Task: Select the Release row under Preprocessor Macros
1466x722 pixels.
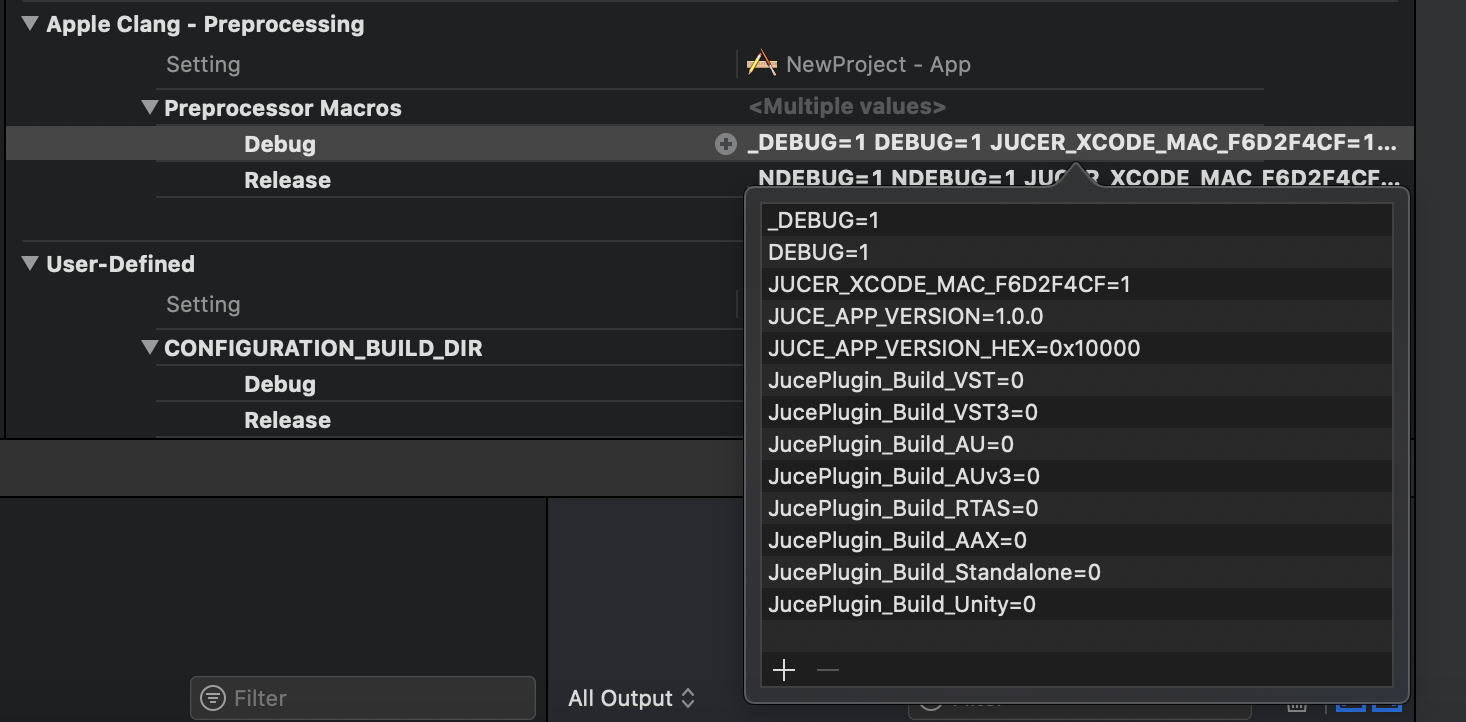Action: (x=287, y=180)
